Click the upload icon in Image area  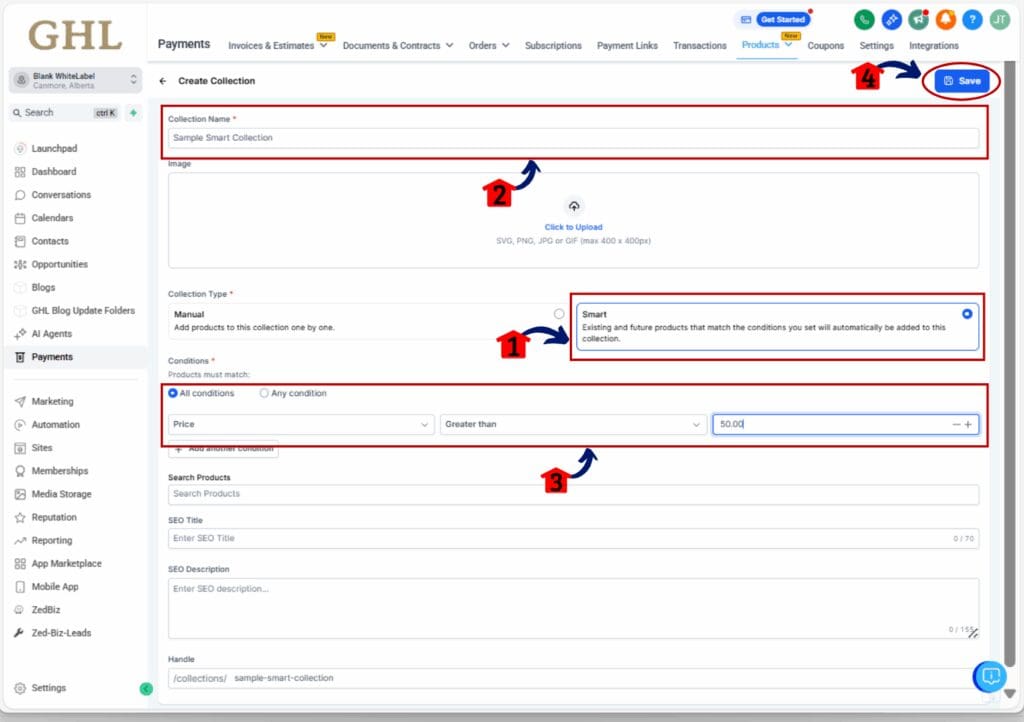pyautogui.click(x=574, y=207)
